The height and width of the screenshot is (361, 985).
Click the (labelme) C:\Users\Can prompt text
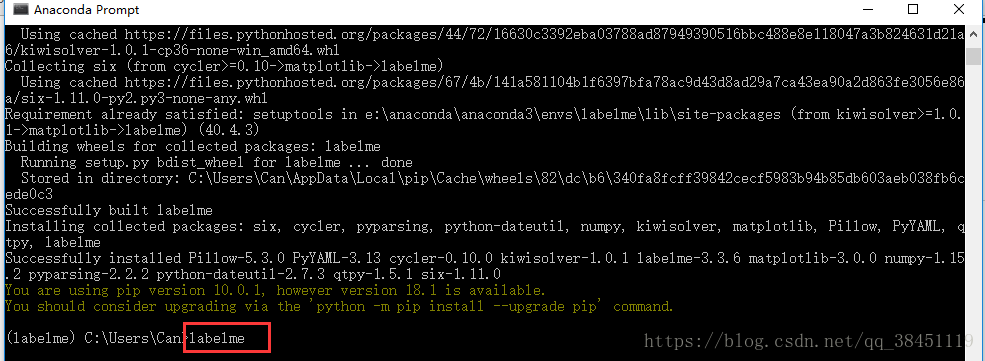pos(94,338)
